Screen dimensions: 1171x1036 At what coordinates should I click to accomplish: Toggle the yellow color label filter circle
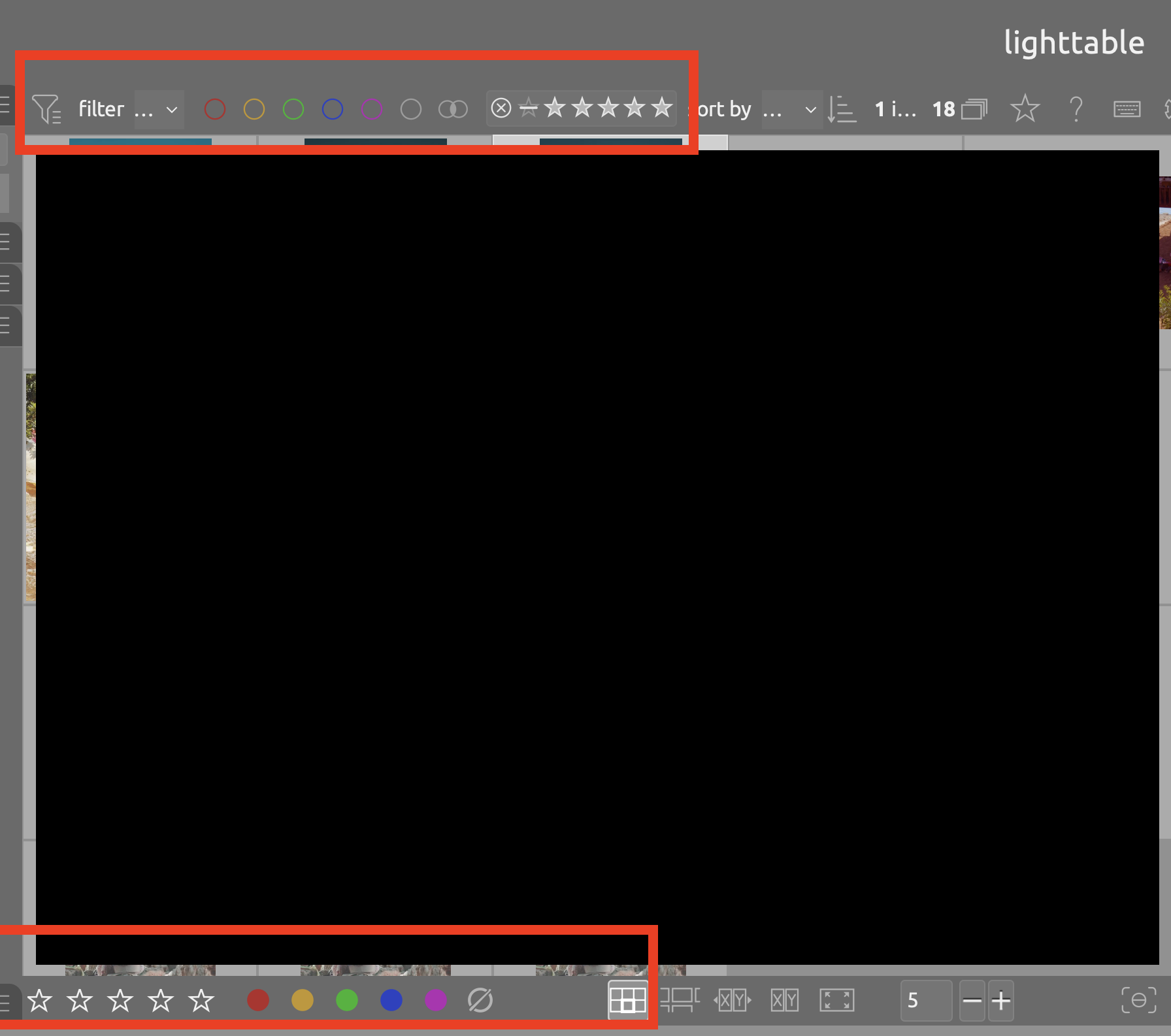254,109
